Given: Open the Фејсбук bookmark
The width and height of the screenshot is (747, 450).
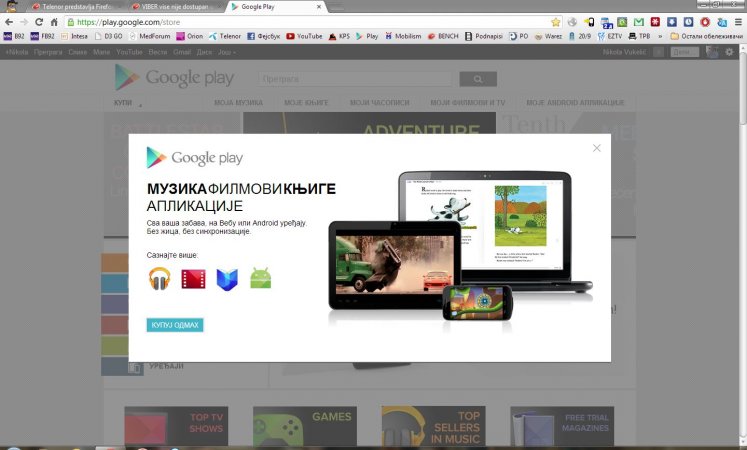Looking at the screenshot, I should [x=263, y=36].
